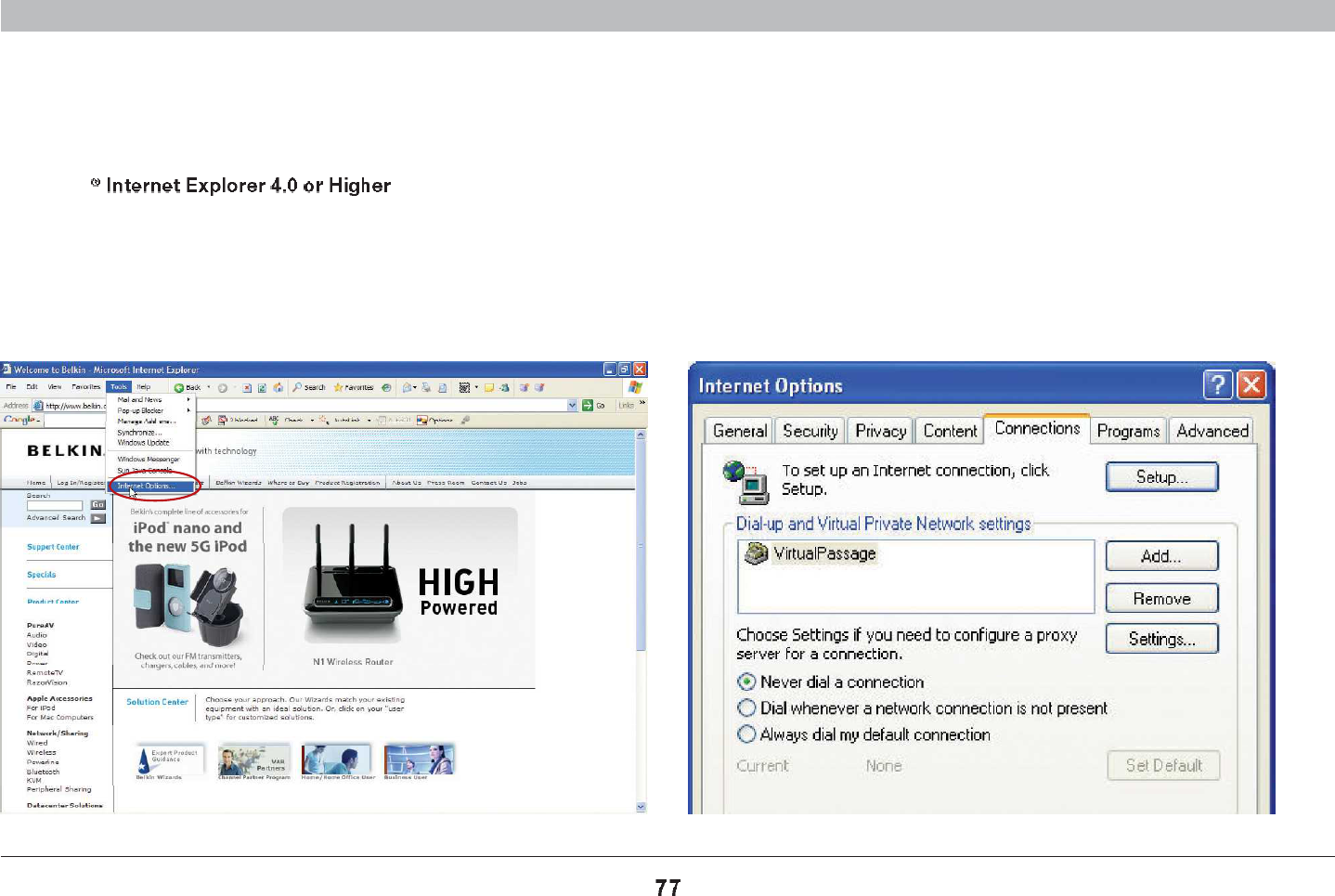Open the Help menu in Internet Explorer

(144, 387)
